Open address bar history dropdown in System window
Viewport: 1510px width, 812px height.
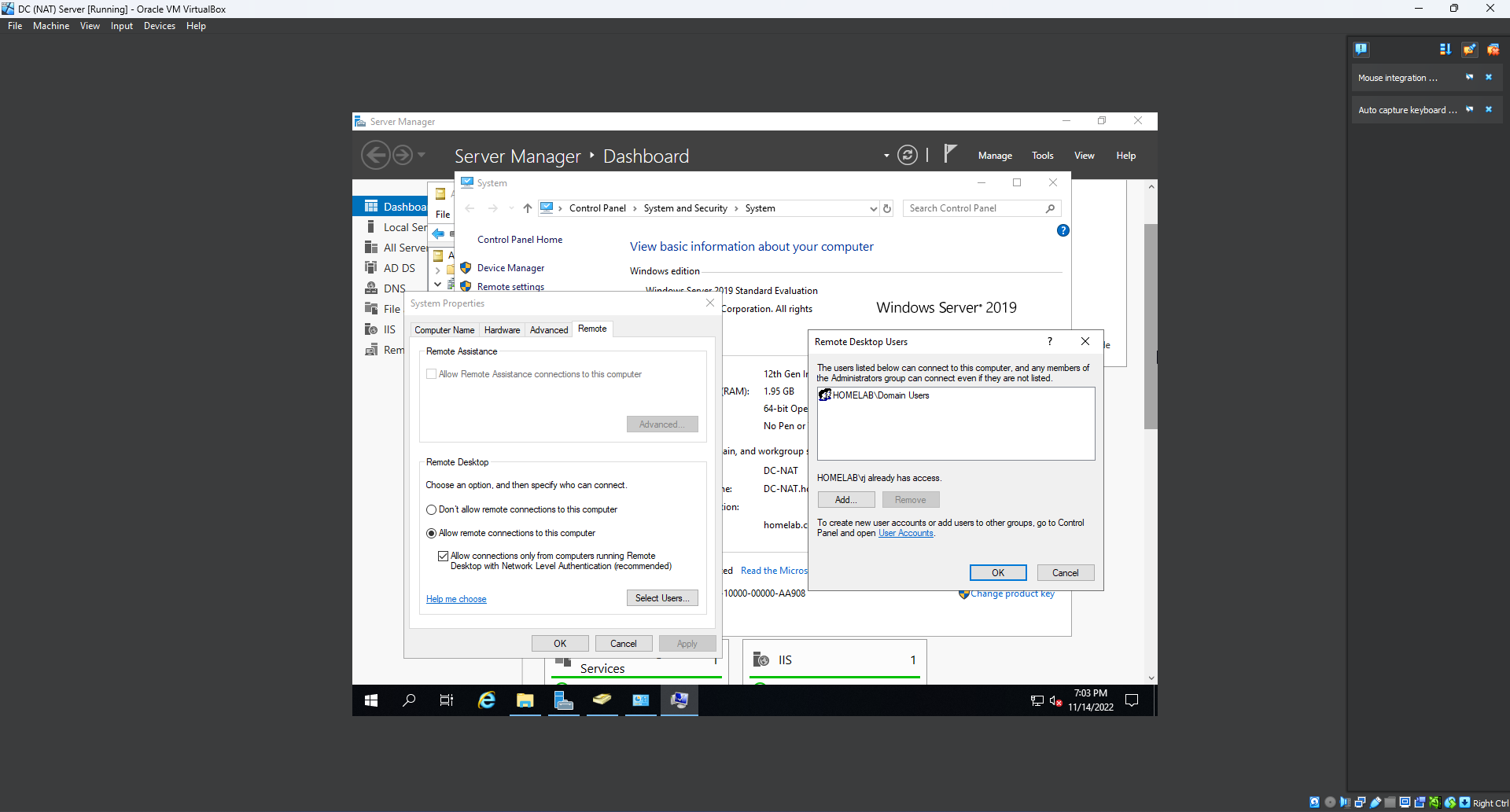pos(873,208)
